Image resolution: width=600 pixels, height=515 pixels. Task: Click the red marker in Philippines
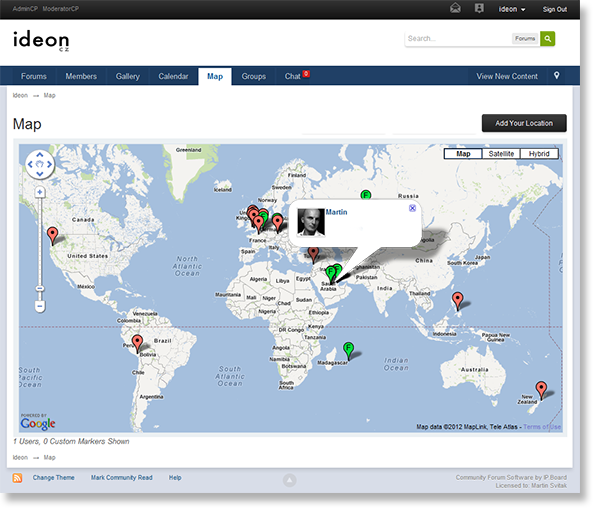coord(457,300)
